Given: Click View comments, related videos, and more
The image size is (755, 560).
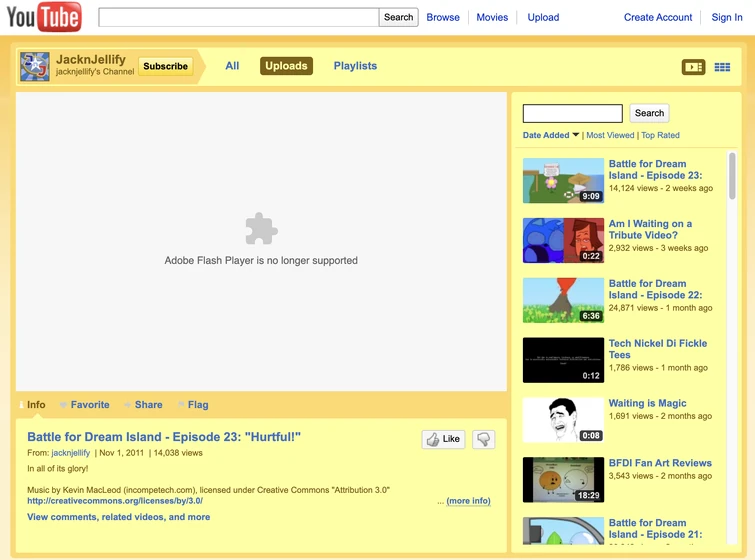Looking at the screenshot, I should pos(118,517).
